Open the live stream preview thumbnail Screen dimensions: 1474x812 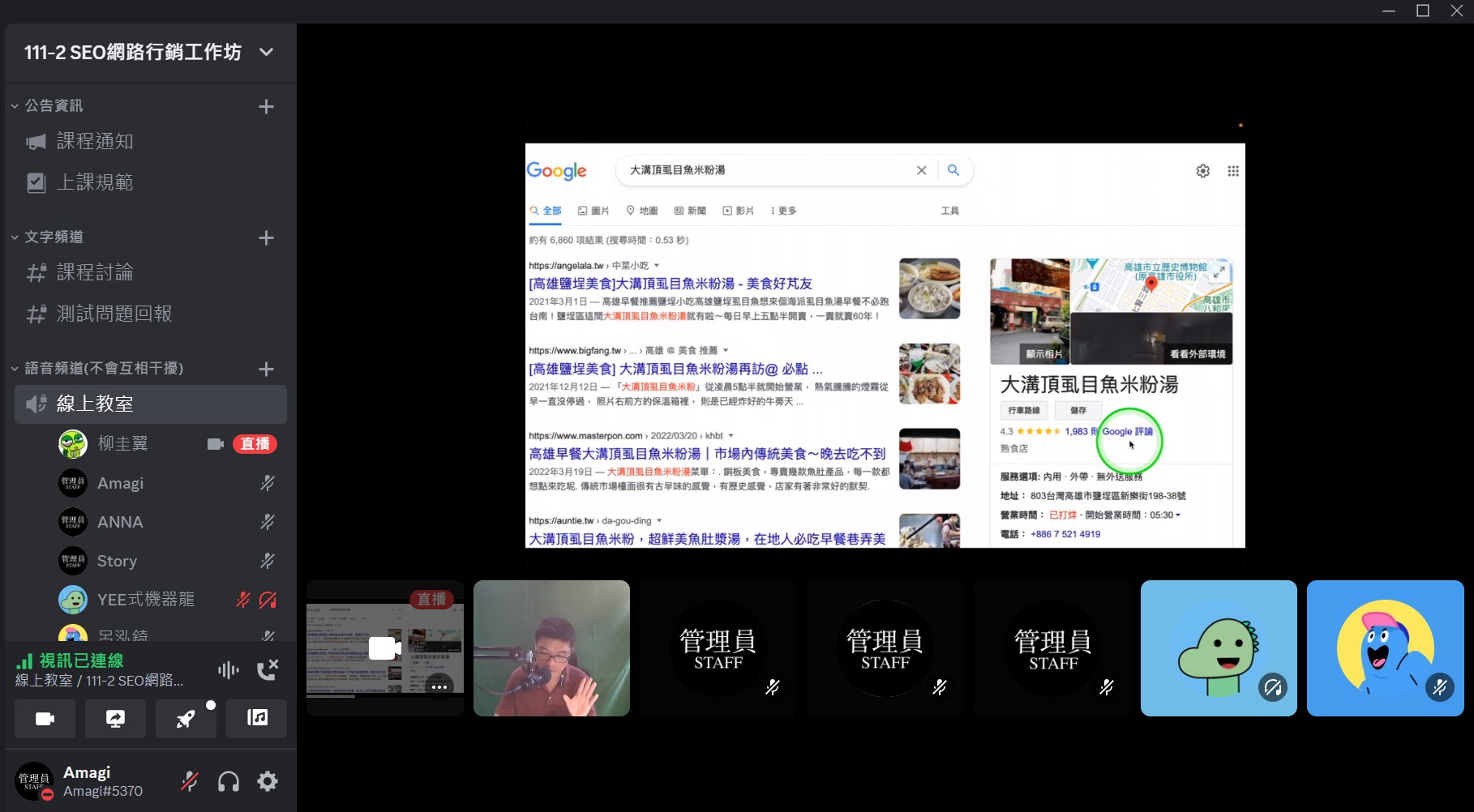click(385, 648)
